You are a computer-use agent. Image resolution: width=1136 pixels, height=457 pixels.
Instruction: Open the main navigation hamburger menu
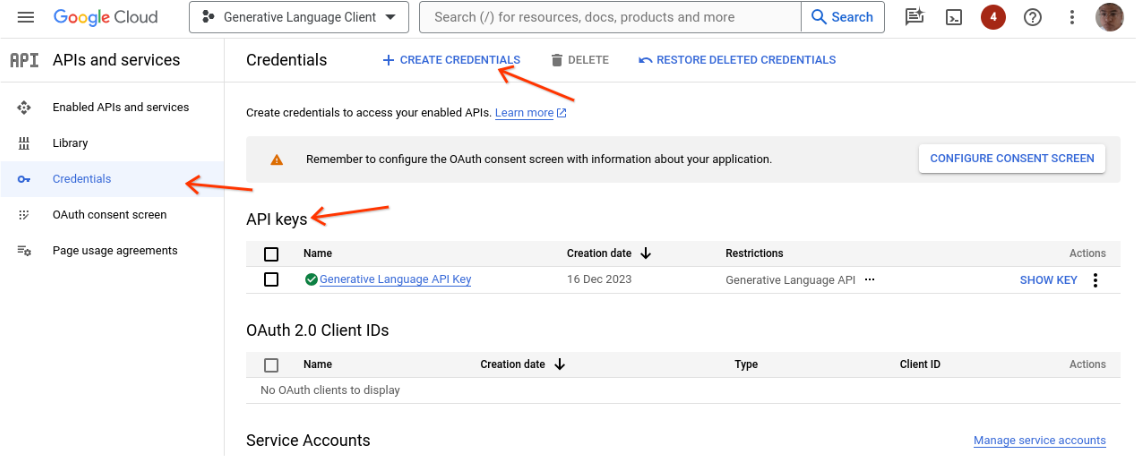pyautogui.click(x=26, y=17)
